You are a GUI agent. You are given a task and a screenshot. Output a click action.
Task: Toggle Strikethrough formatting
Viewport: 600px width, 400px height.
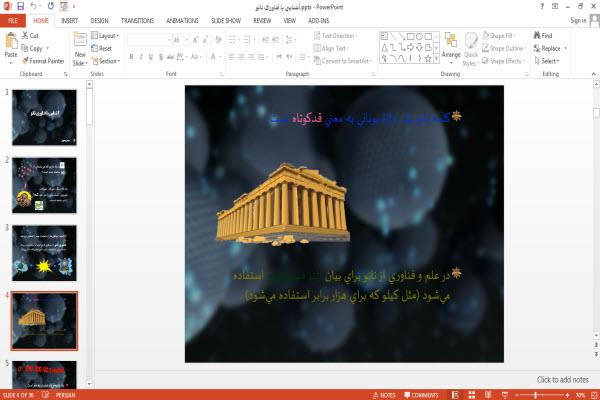click(x=170, y=57)
